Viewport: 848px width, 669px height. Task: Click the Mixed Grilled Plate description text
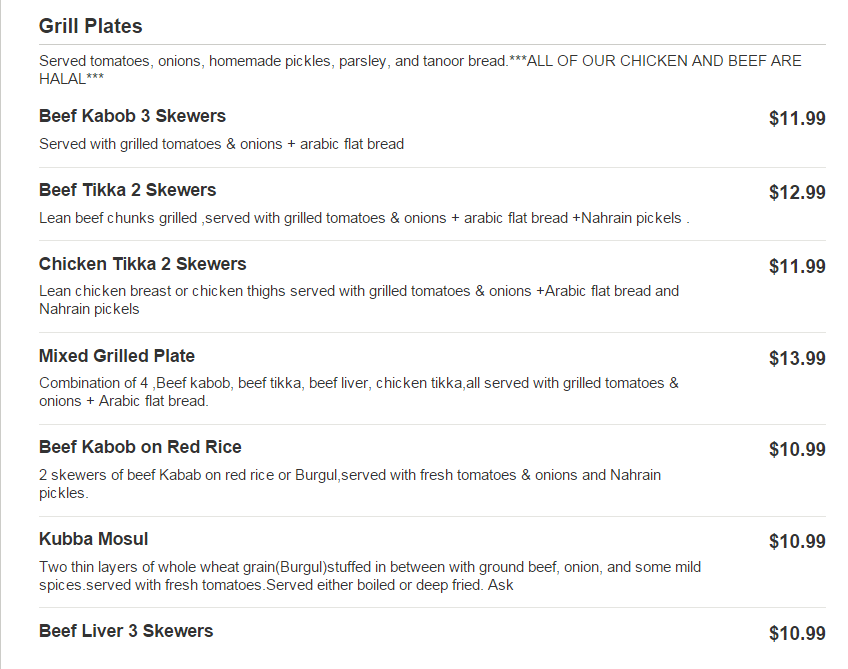pos(359,392)
